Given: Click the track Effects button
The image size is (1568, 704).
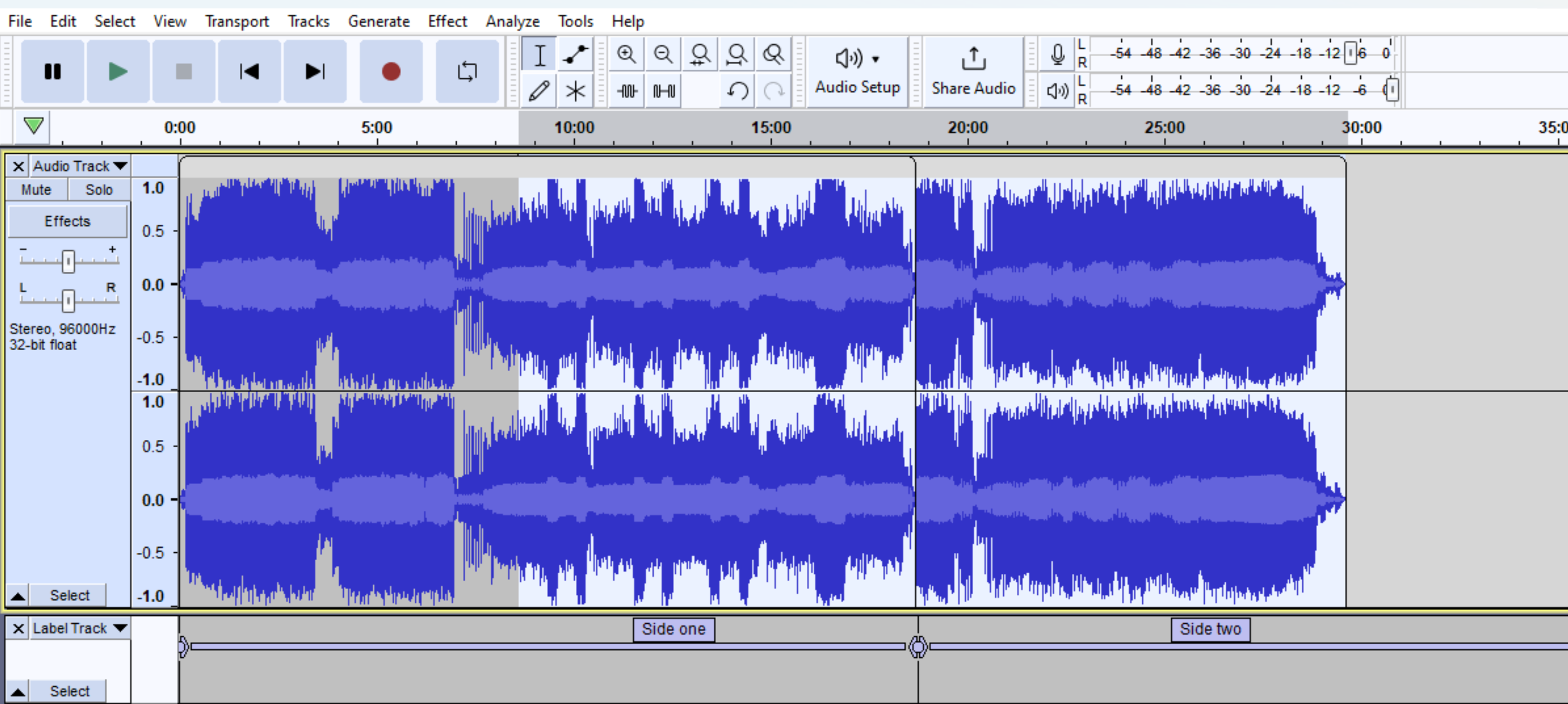Looking at the screenshot, I should [67, 220].
